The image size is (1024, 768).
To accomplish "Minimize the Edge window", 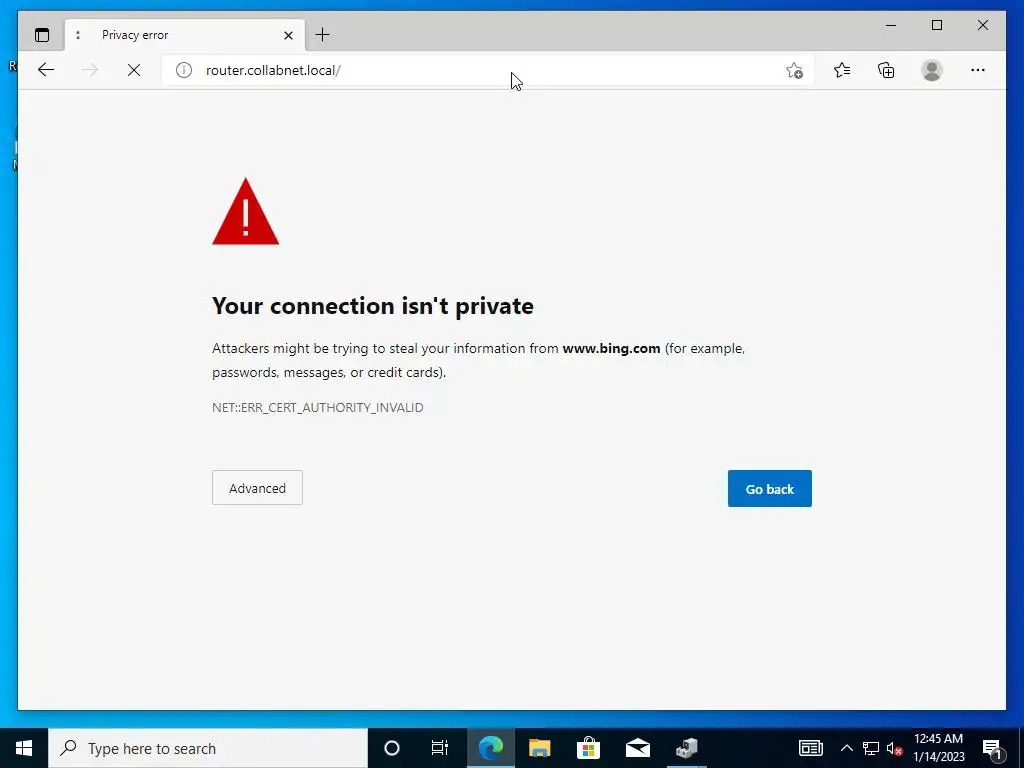I will [x=891, y=25].
